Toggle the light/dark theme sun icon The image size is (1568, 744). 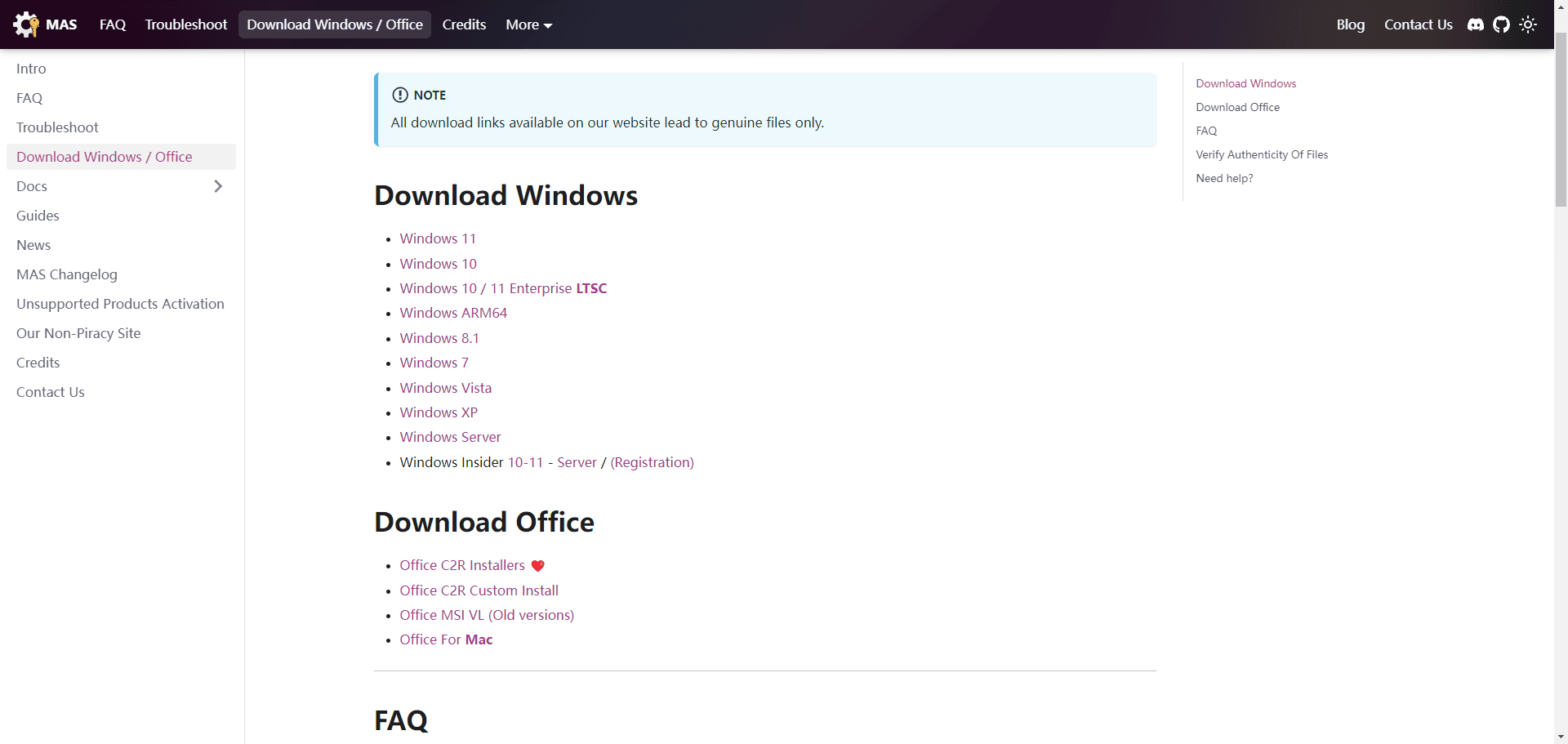coord(1528,25)
